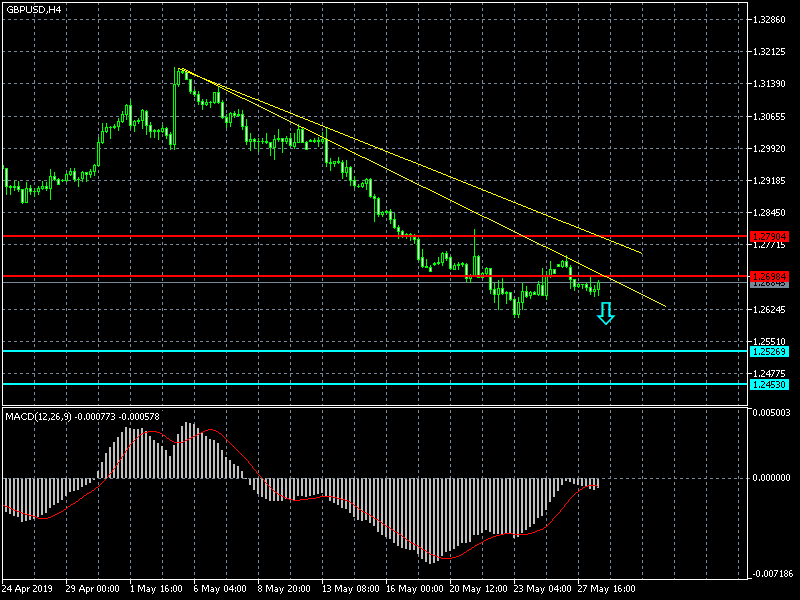This screenshot has width=800, height=600.
Task: Select the 13 May 08:00 time label
Action: [x=350, y=589]
